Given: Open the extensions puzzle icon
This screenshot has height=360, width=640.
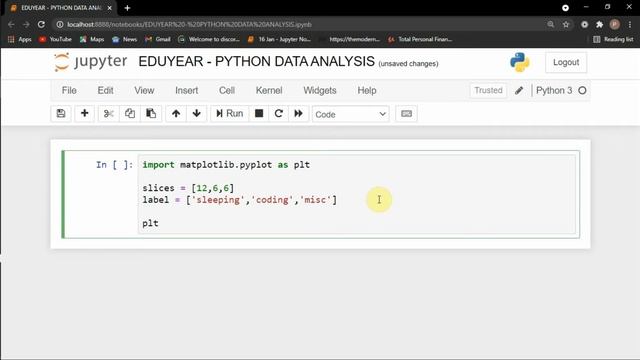Looking at the screenshot, I should pos(599,24).
